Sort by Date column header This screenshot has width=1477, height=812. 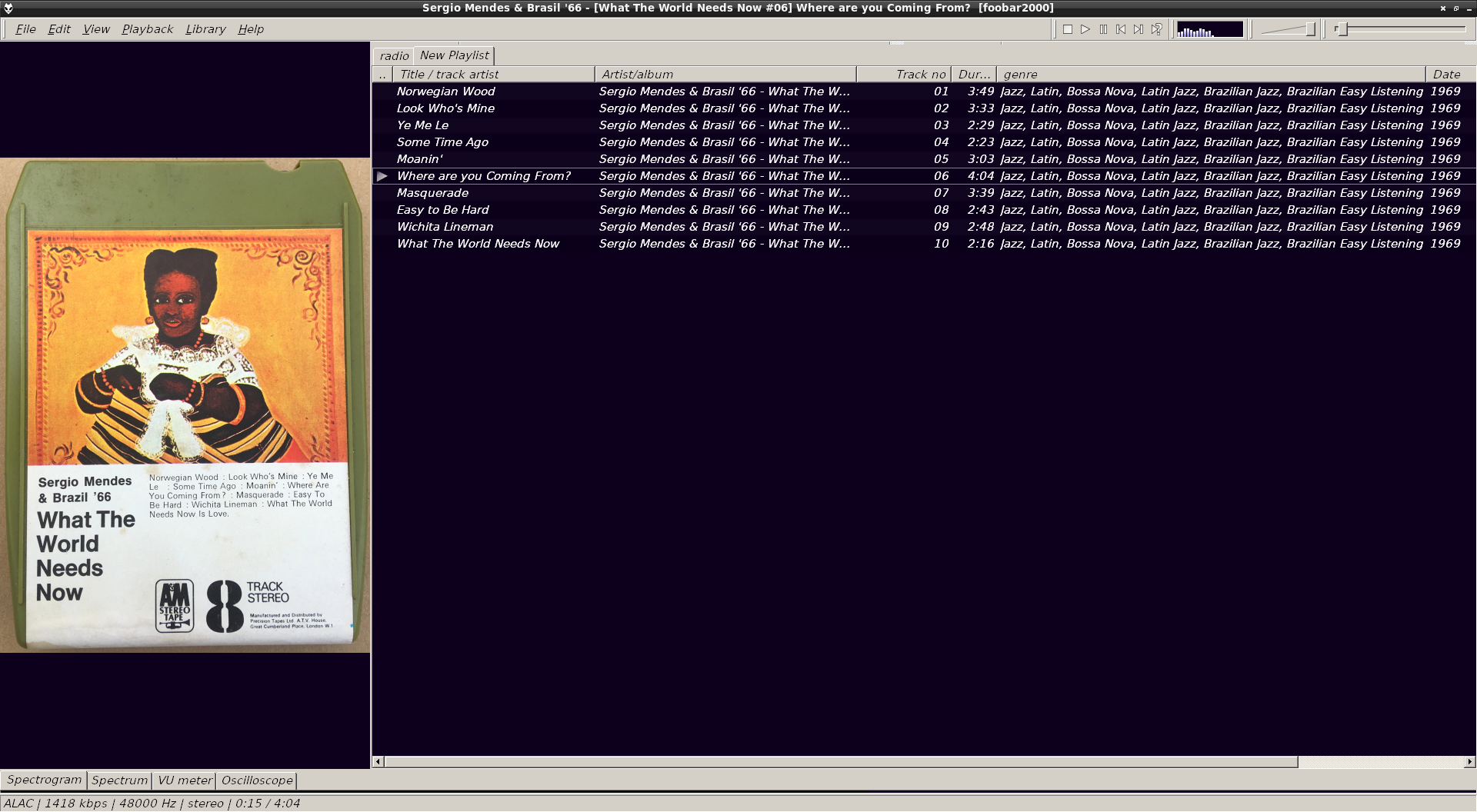[1451, 75]
